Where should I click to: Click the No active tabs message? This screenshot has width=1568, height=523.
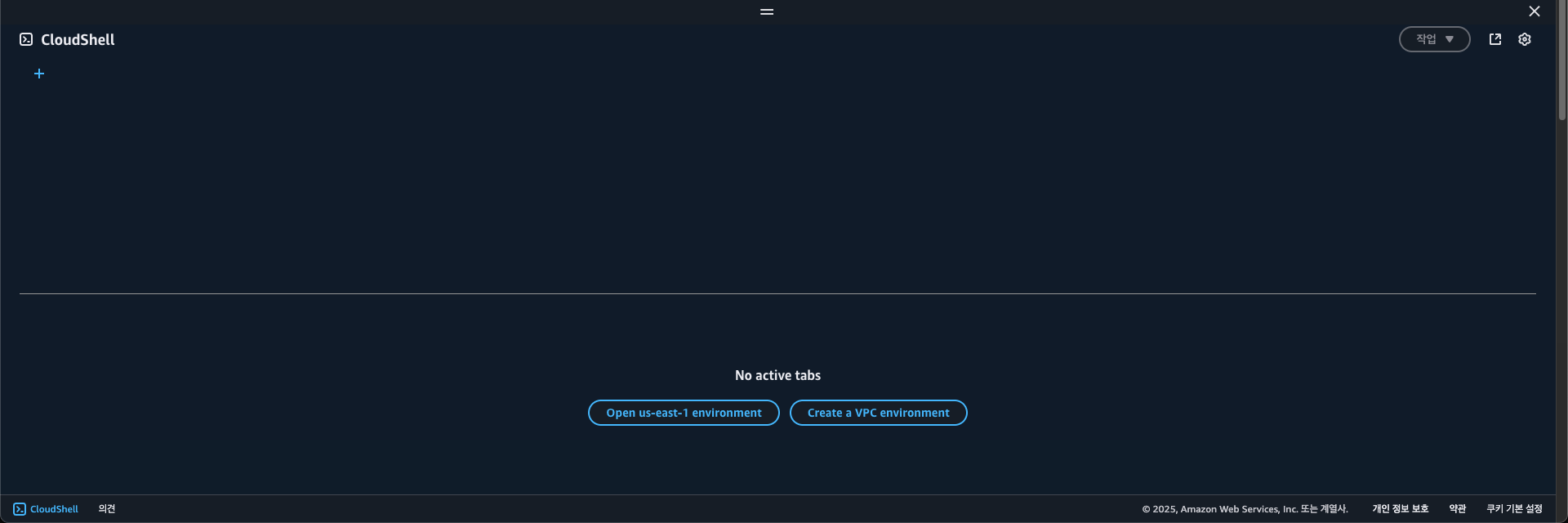click(x=777, y=375)
